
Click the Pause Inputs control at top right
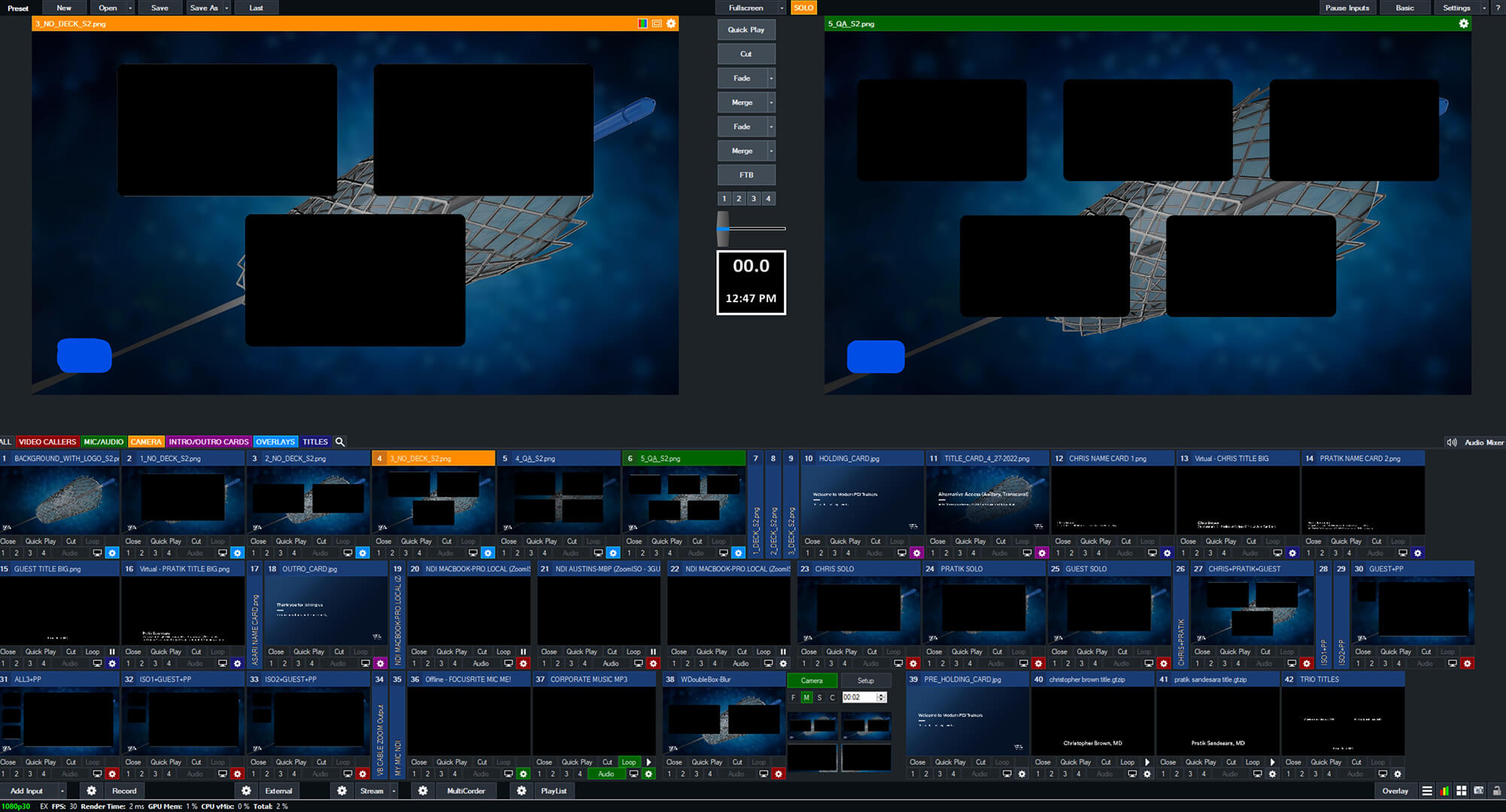[1347, 8]
